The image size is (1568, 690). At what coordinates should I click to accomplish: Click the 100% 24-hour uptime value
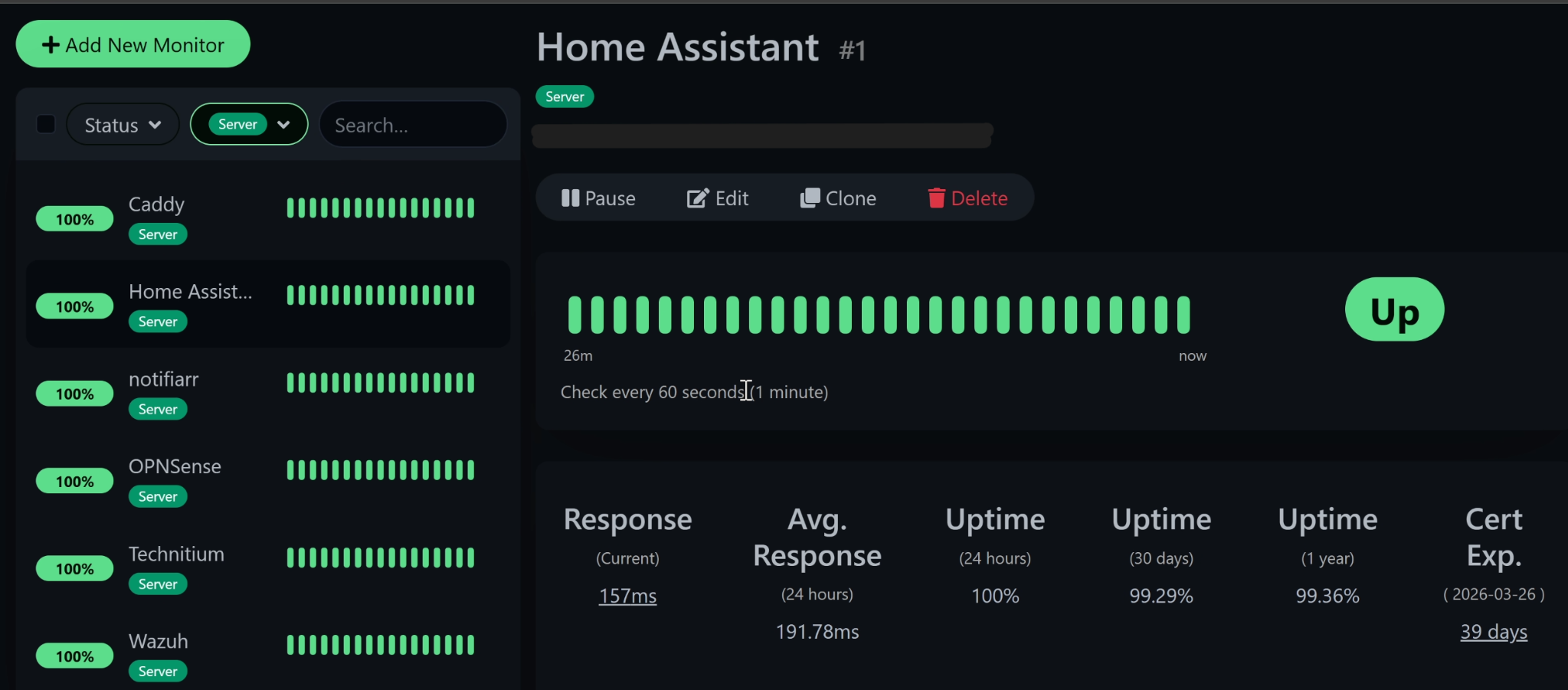995,596
